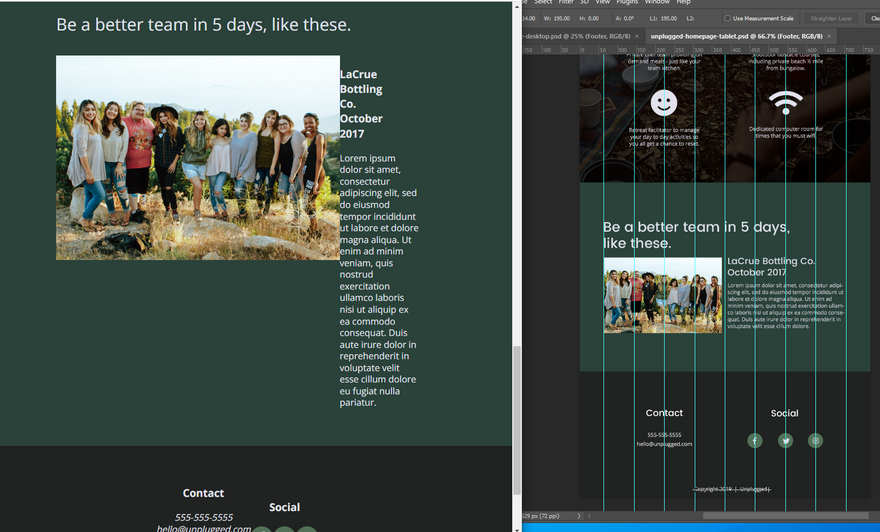
Task: Switch to the desktop.psd document tab
Action: (x=575, y=36)
